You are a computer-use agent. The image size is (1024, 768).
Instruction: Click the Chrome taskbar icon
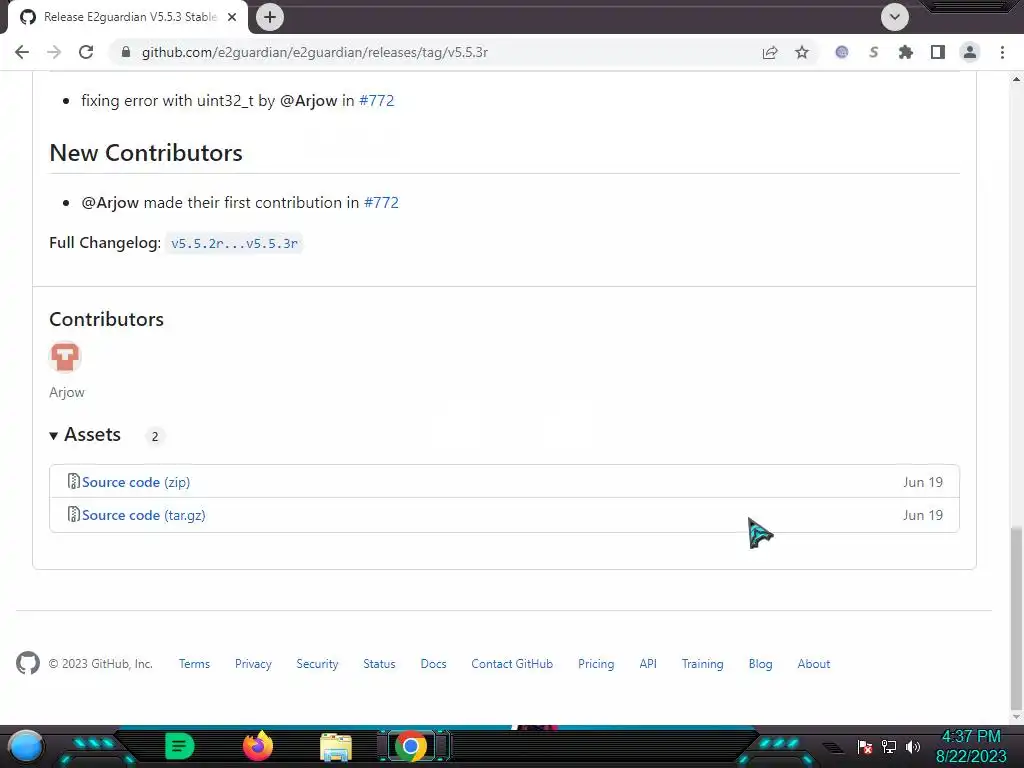pyautogui.click(x=411, y=746)
